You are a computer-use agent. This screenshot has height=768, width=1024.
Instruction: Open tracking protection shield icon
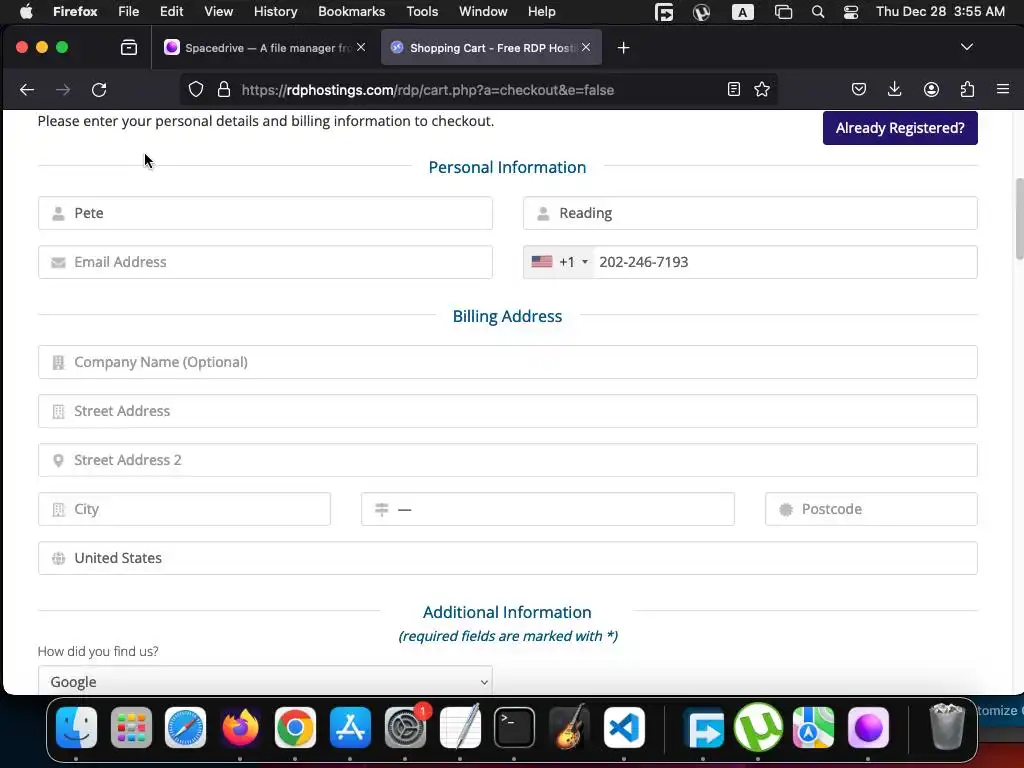196,89
